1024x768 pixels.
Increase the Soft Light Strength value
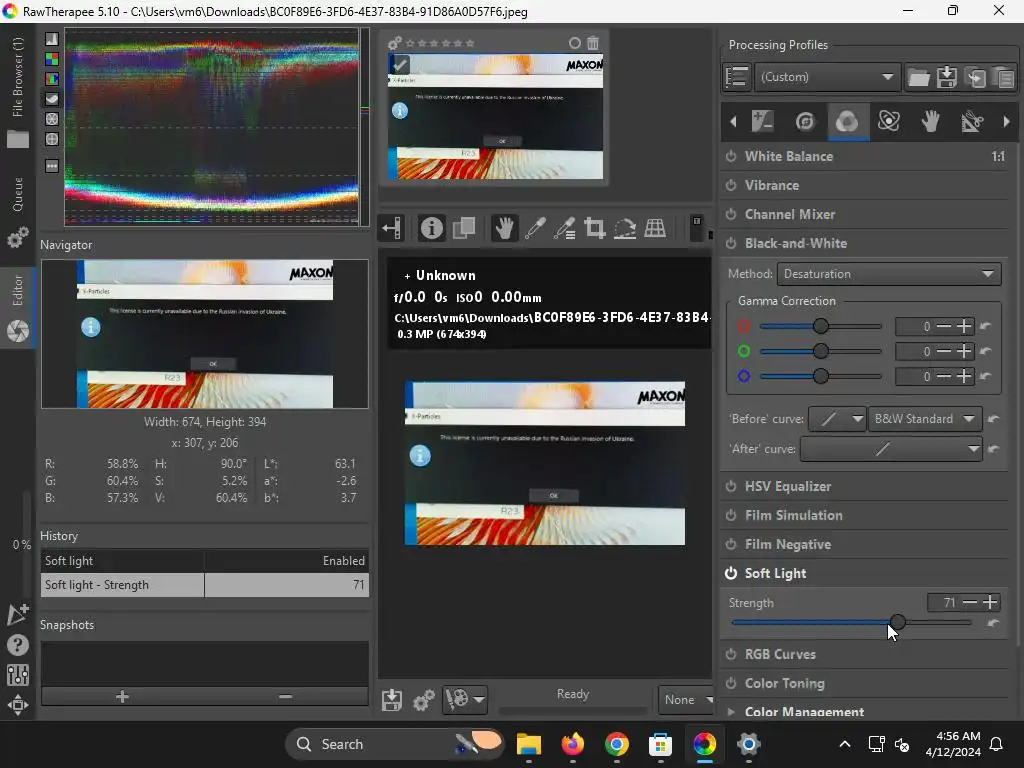pyautogui.click(x=990, y=602)
